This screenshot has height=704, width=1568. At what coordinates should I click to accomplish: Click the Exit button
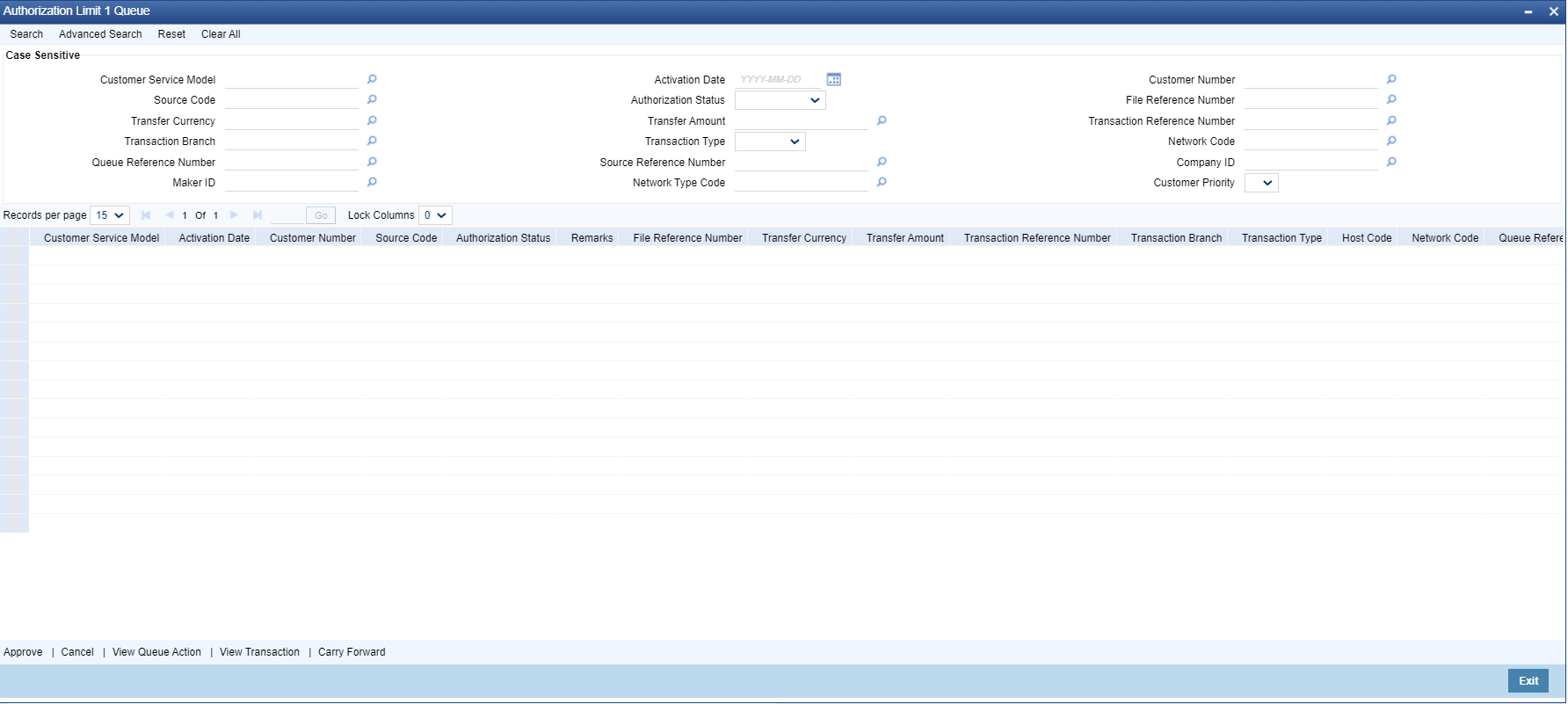(1528, 681)
